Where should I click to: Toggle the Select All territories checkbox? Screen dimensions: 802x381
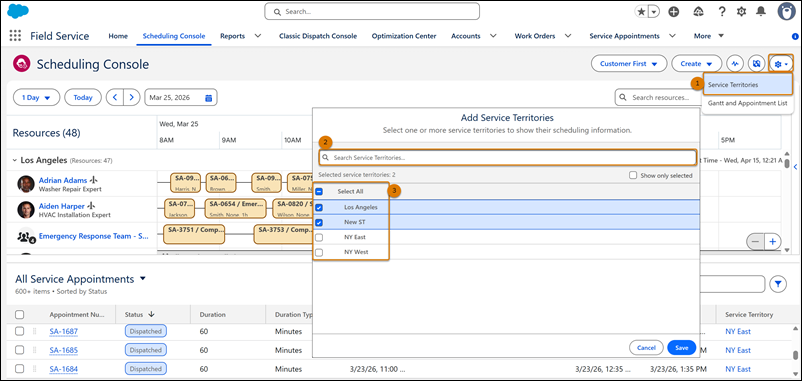tap(319, 192)
